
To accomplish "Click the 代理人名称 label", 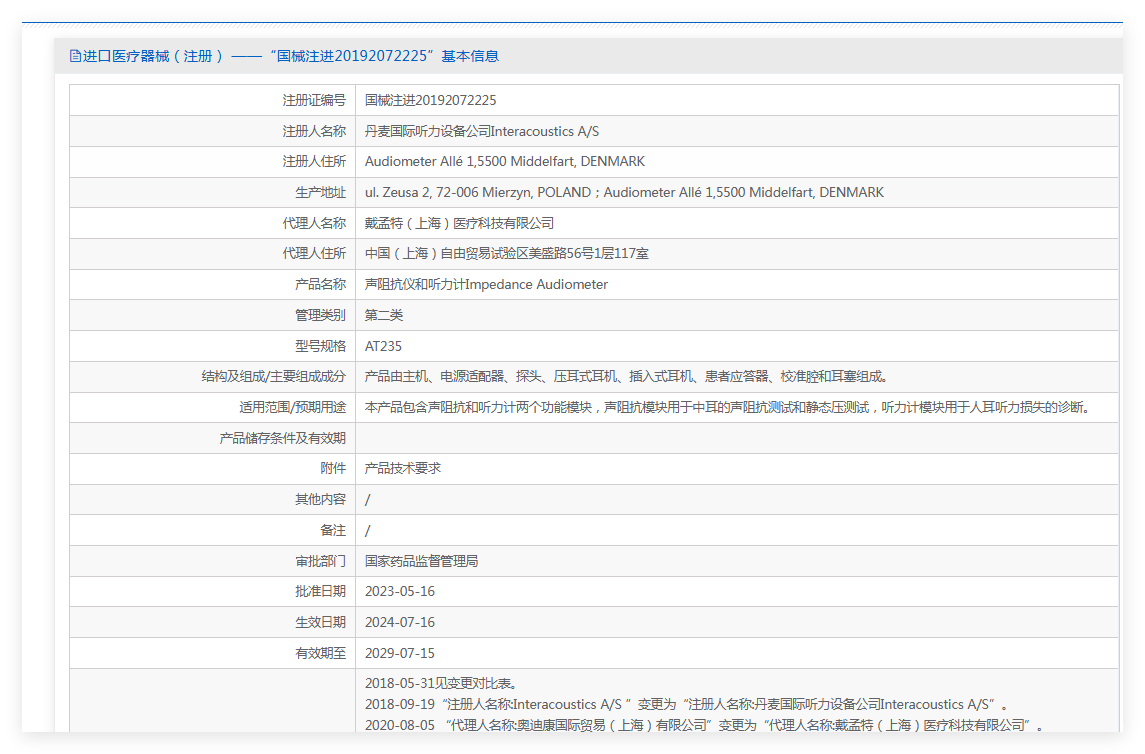I will [x=315, y=223].
